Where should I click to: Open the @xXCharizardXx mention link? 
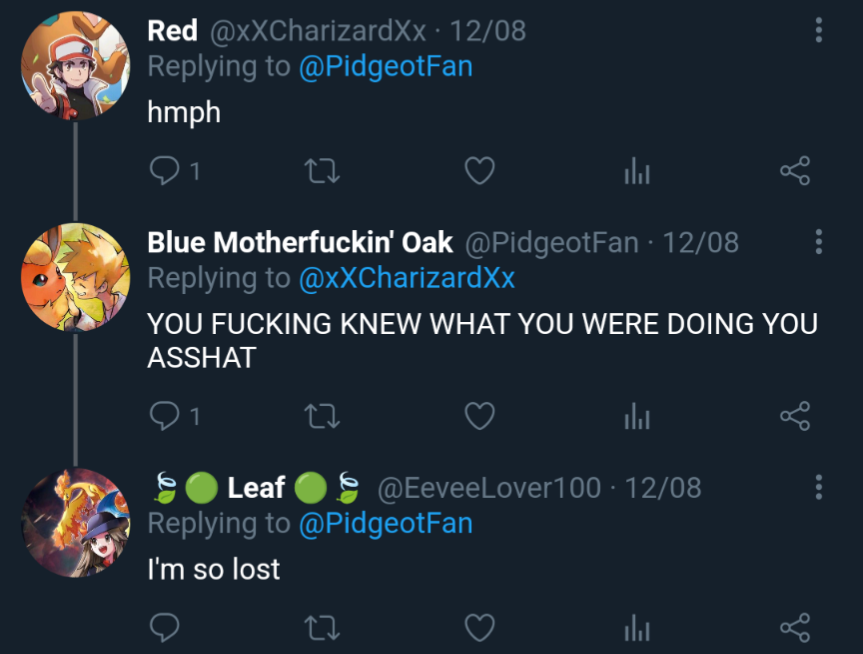406,278
